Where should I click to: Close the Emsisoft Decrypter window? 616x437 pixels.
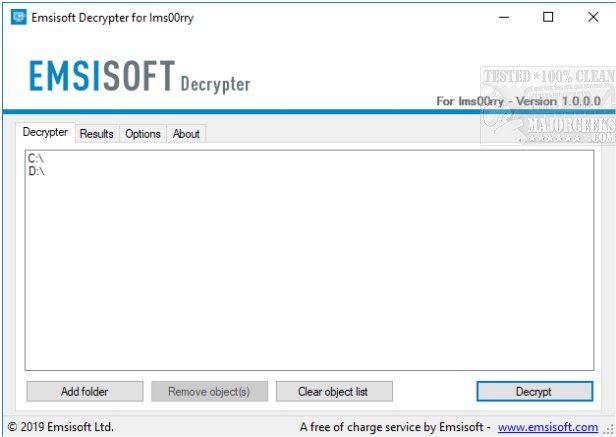pos(593,17)
